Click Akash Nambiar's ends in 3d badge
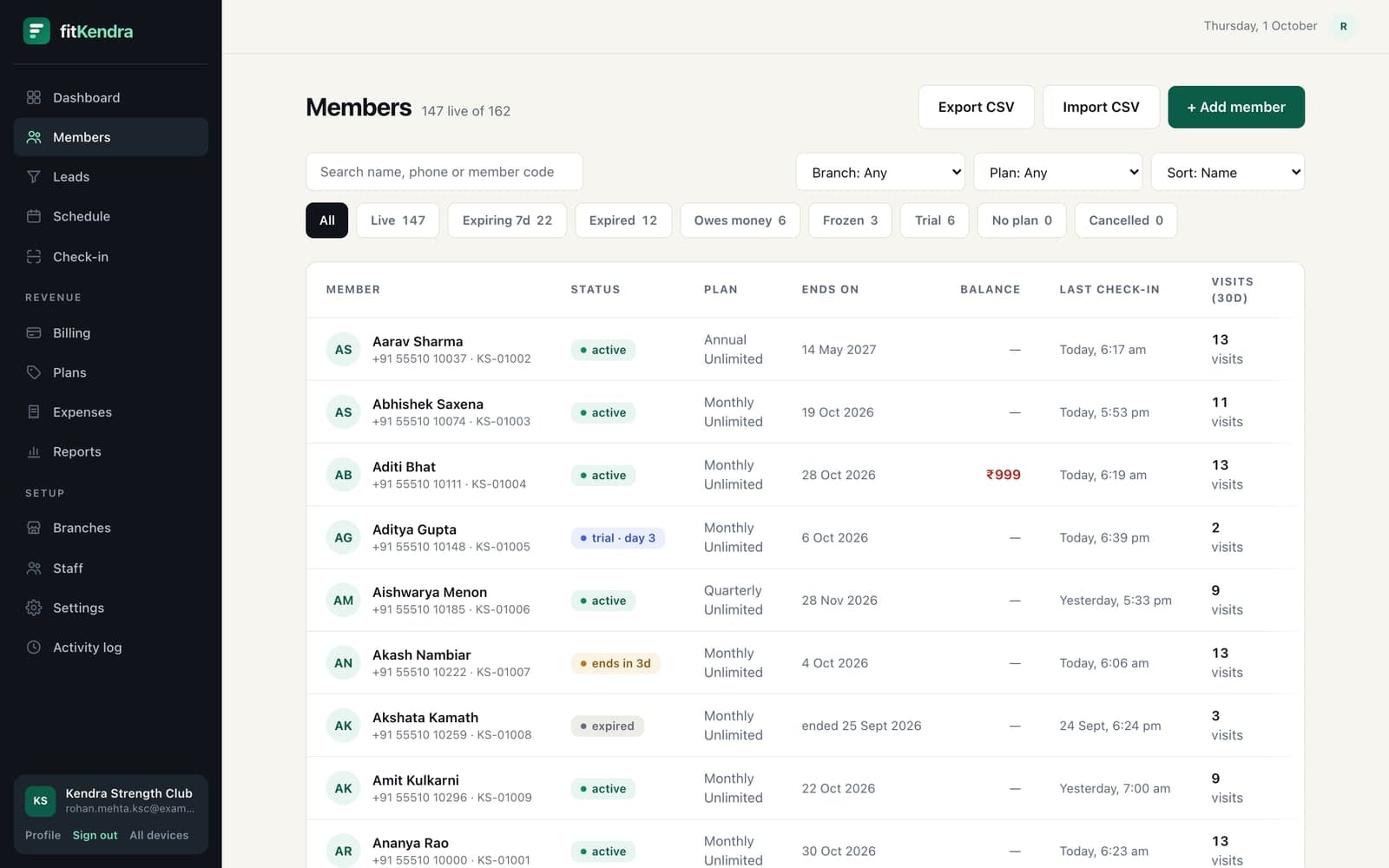This screenshot has width=1389, height=868. point(616,663)
